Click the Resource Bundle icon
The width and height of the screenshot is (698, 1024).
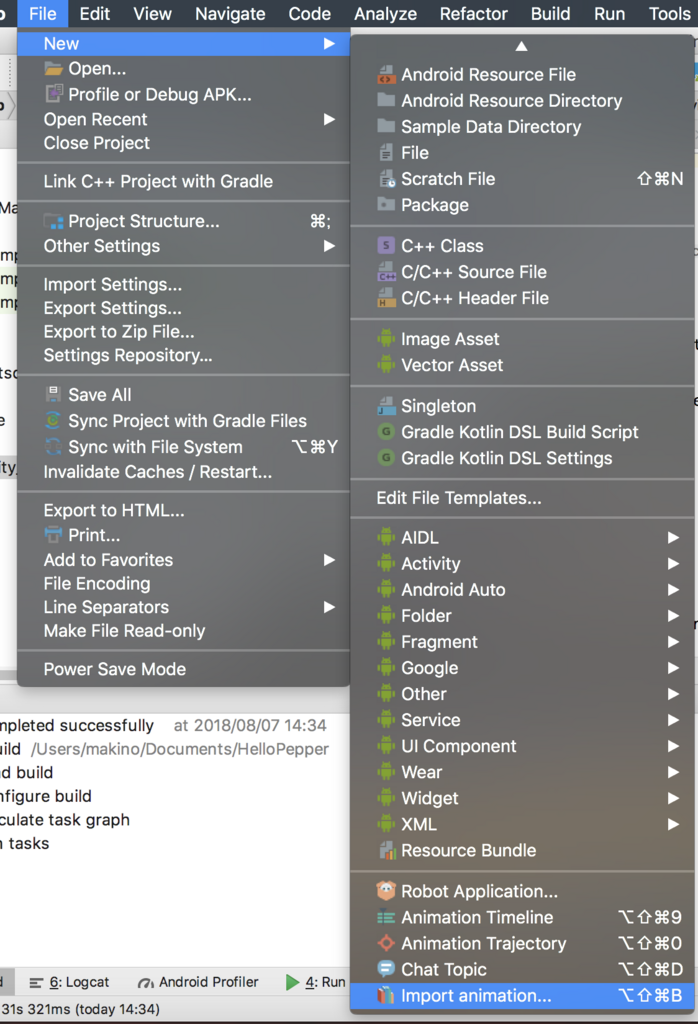[386, 850]
